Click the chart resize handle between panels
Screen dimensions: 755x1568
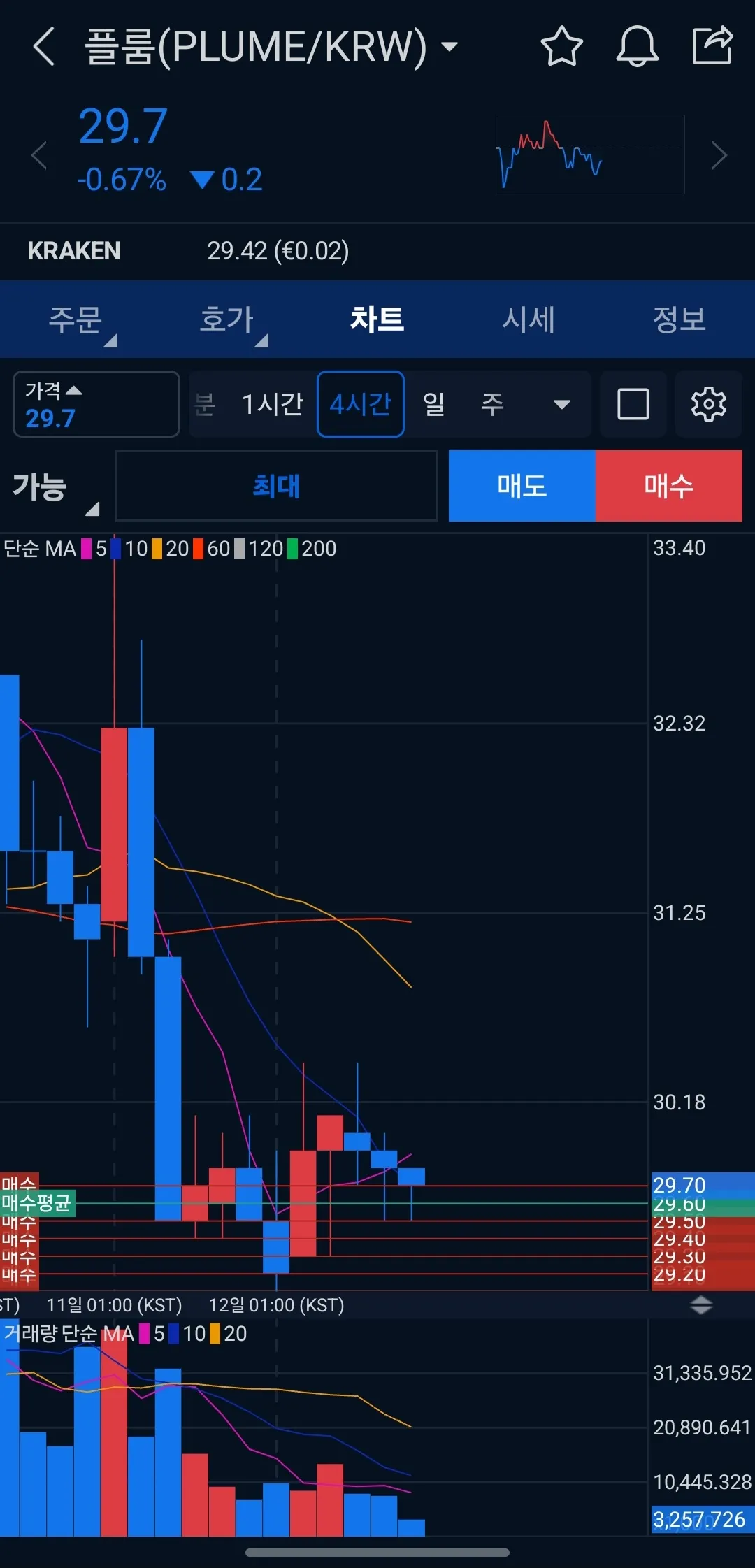point(700,1305)
